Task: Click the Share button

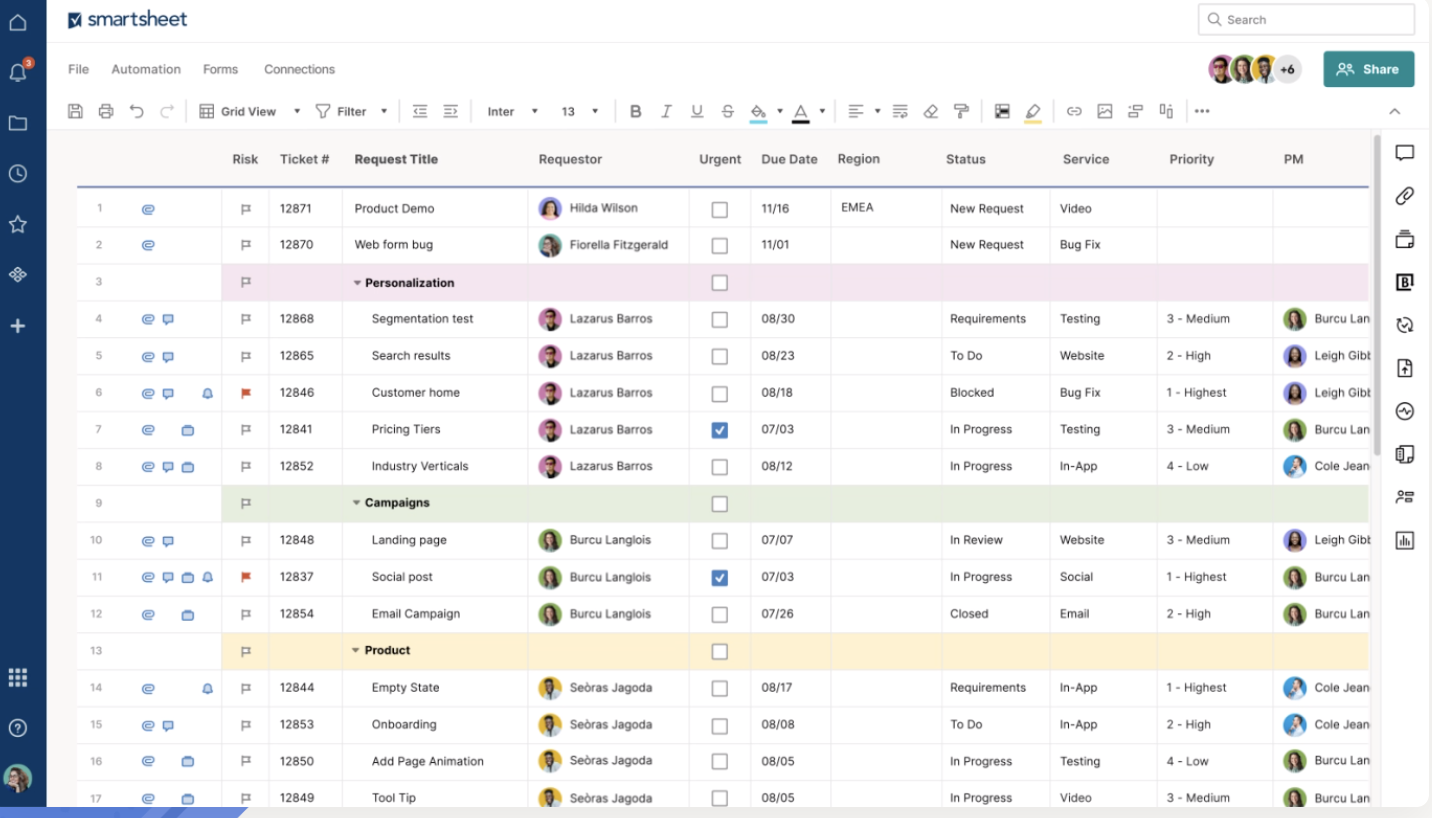Action: pos(1368,69)
